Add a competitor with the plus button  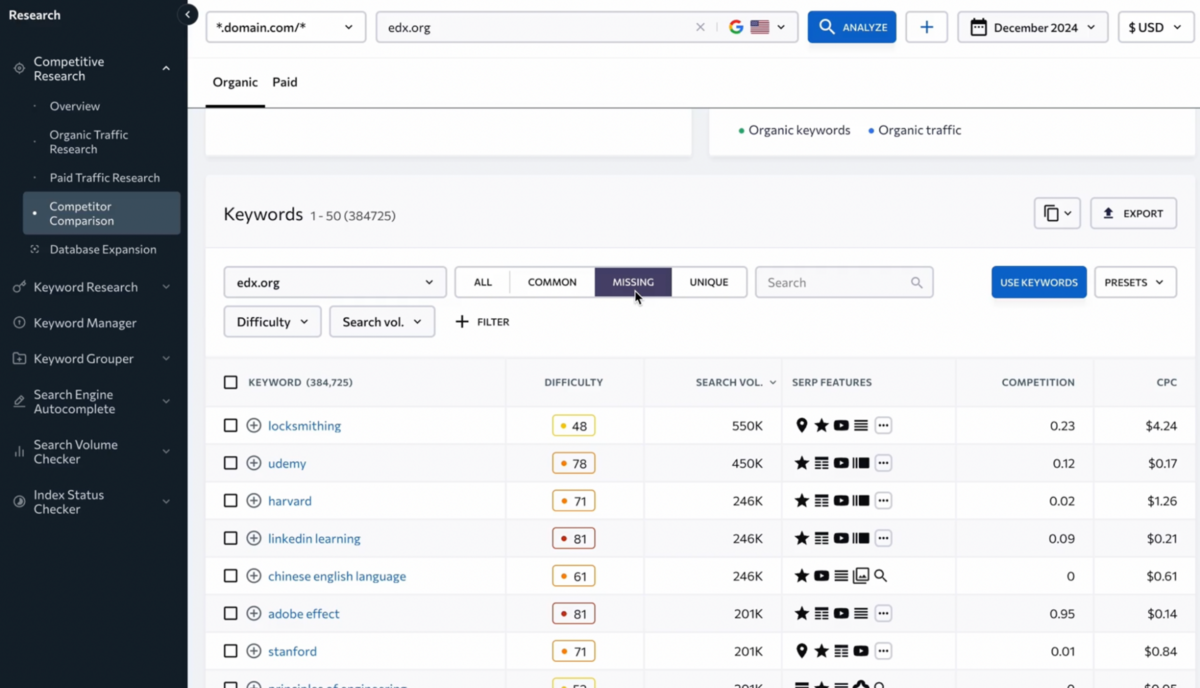coord(927,28)
